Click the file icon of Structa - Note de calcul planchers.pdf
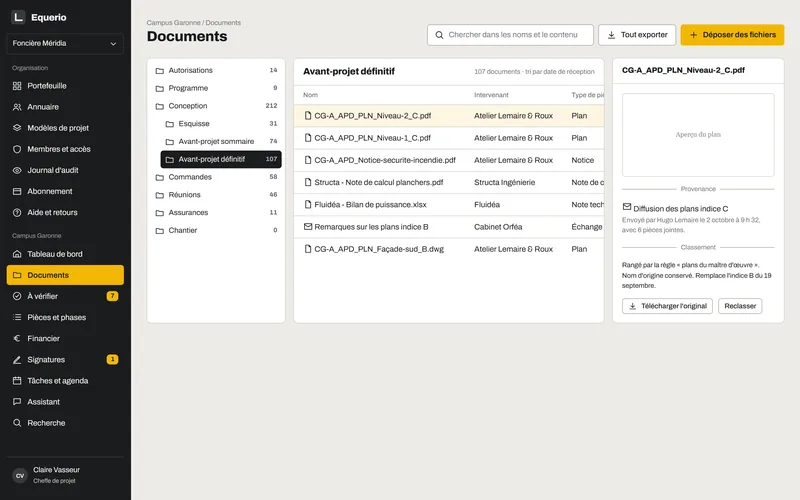The height and width of the screenshot is (500, 800). [x=308, y=182]
